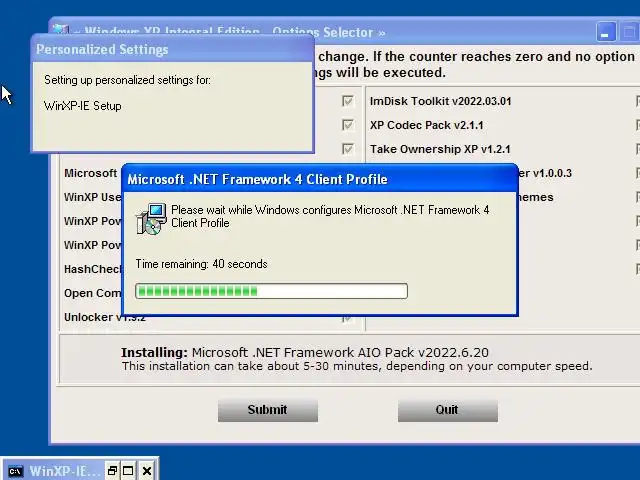640x480 pixels.
Task: Toggle checkbox beside Take Ownership XP v1.2.1
Action: click(347, 149)
